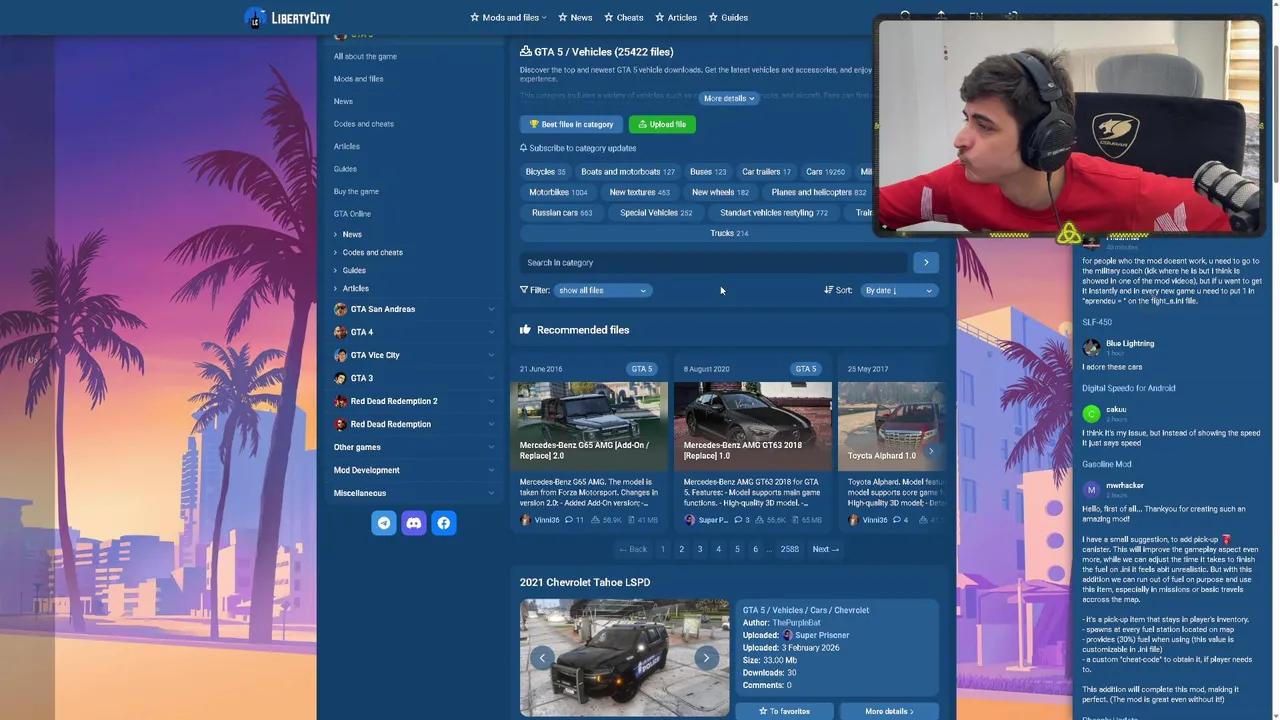Click the GTA San Andreas avatar icon

[340, 309]
